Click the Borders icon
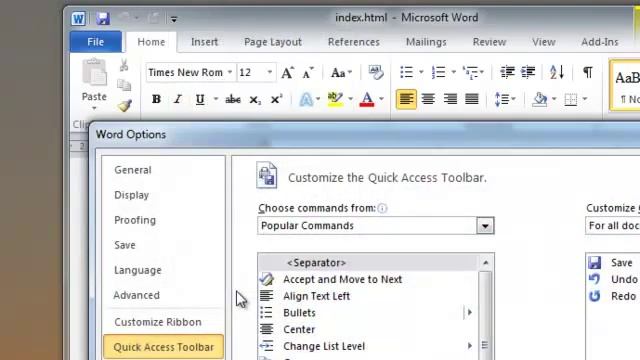 point(571,99)
